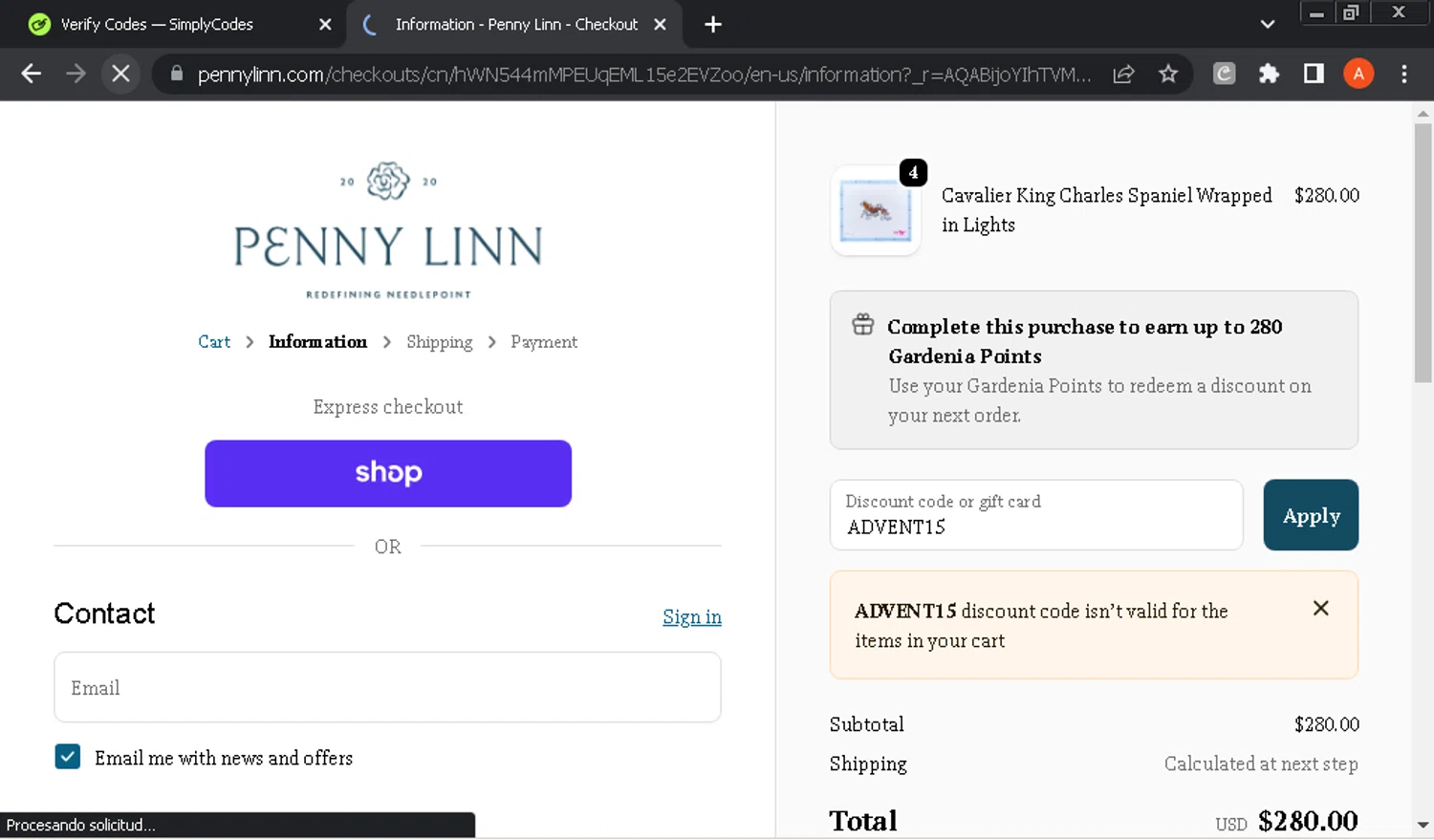Dismiss the ADVENT15 invalid code message

(1320, 608)
